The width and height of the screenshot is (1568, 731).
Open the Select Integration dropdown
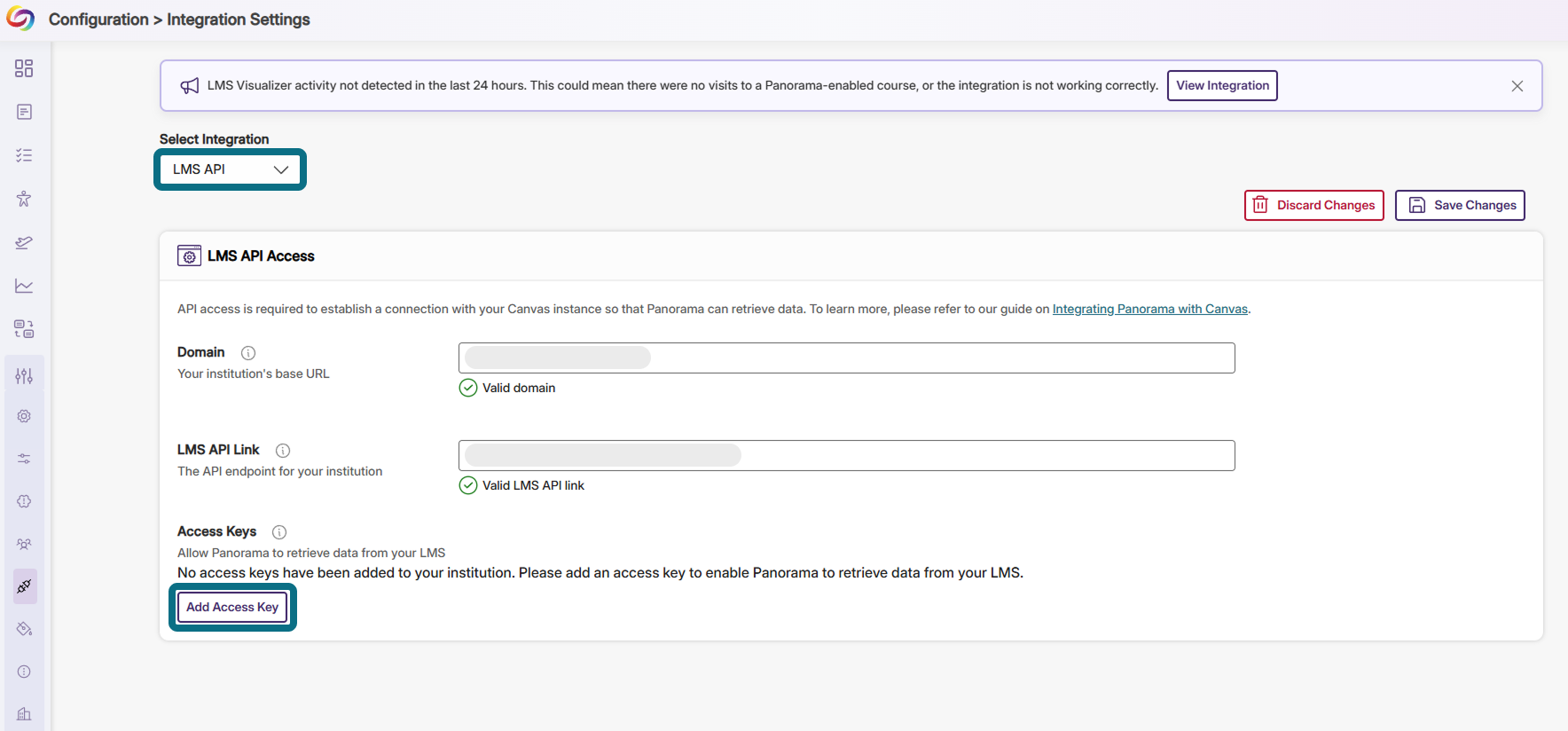[x=231, y=169]
